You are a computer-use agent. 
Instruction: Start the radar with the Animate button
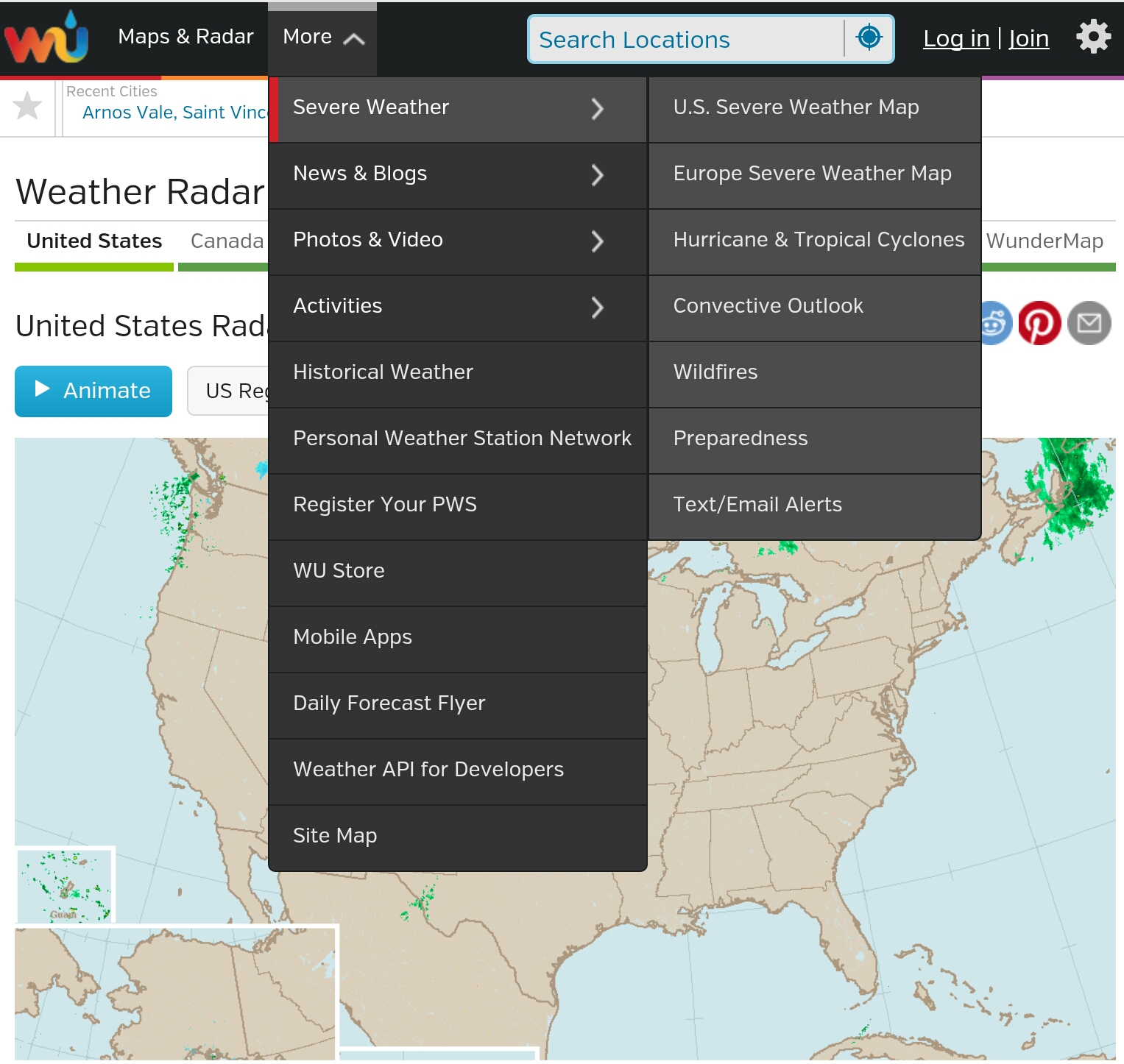(93, 391)
